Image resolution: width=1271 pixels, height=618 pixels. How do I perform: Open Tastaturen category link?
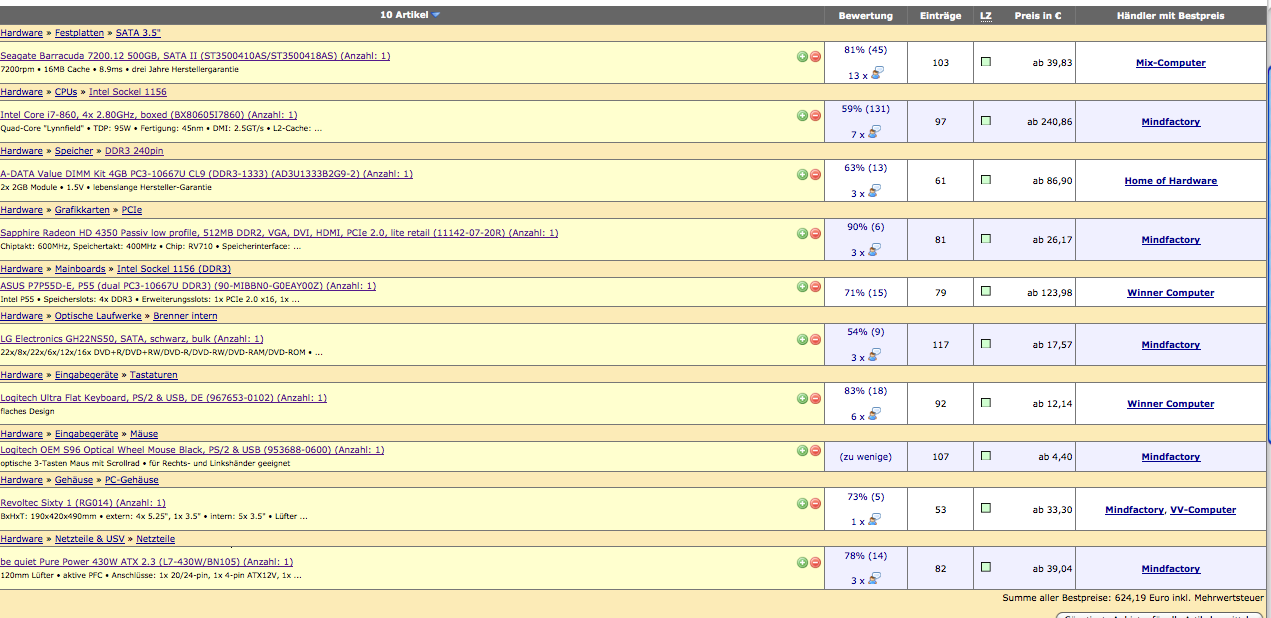pos(154,375)
